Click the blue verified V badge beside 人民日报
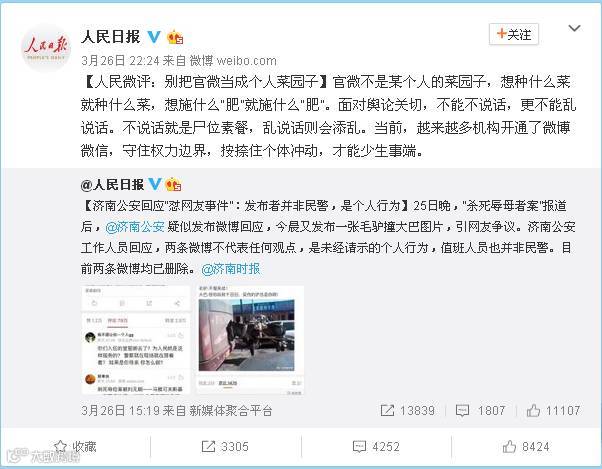This screenshot has height=469, width=602. click(x=154, y=36)
